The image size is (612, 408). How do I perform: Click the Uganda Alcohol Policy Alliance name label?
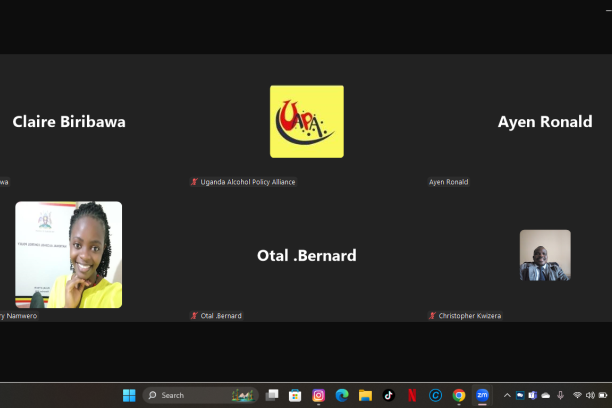[248, 182]
